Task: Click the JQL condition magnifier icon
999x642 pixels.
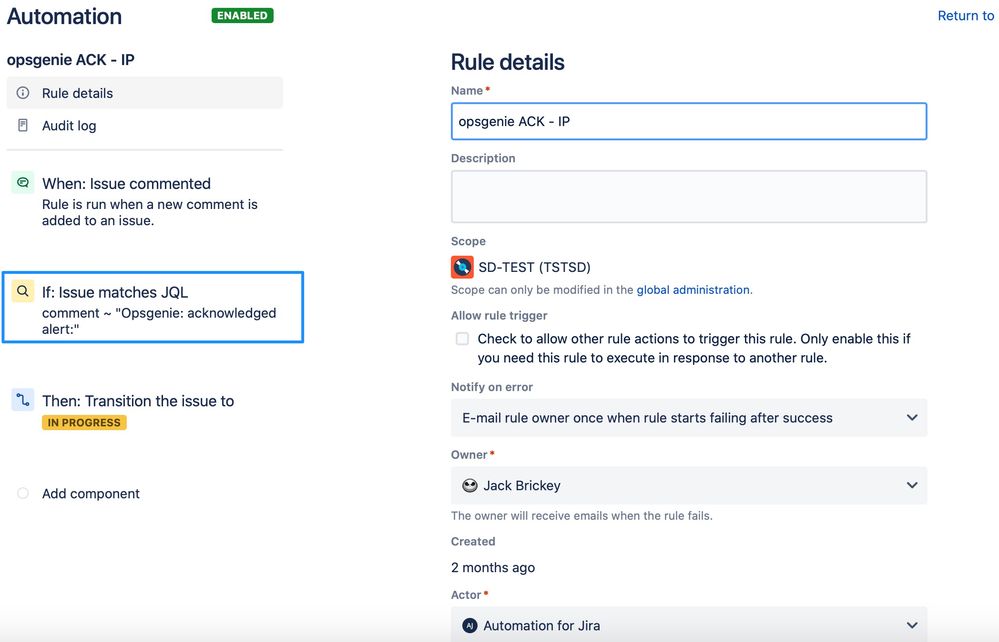Action: [x=23, y=292]
